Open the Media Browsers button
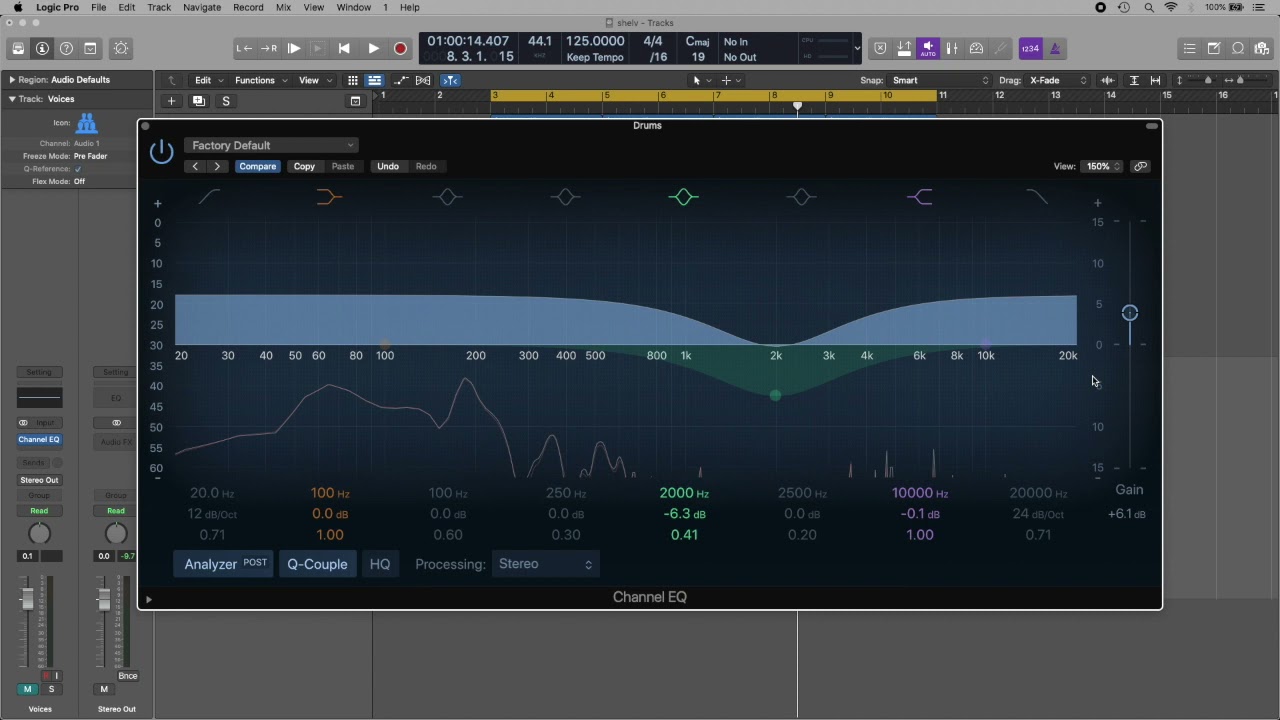 [x=1262, y=48]
